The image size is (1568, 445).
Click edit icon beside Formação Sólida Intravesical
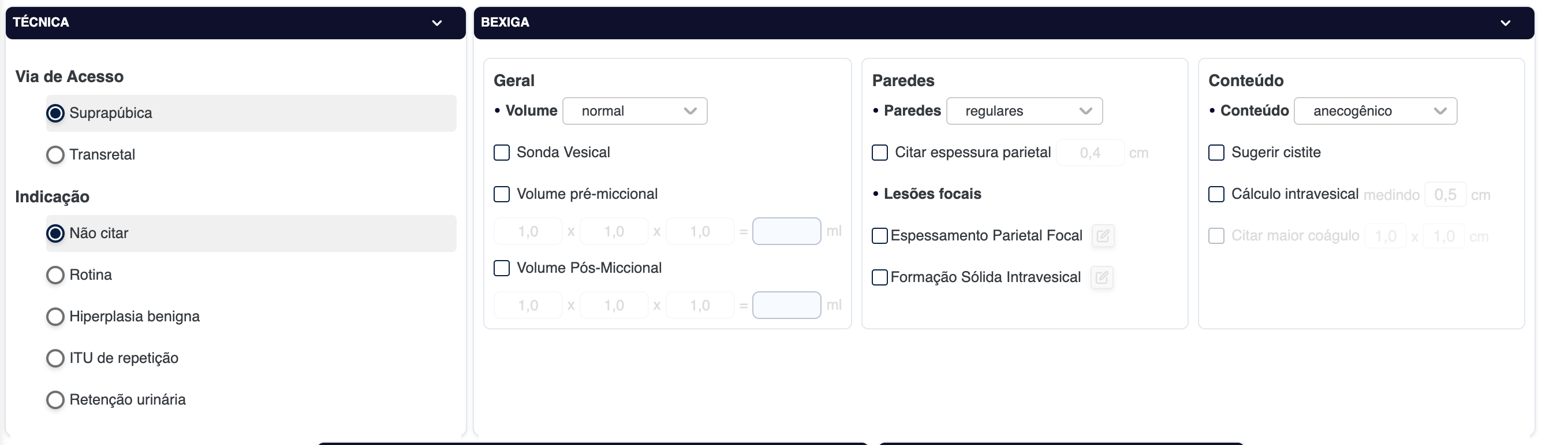pos(1101,278)
